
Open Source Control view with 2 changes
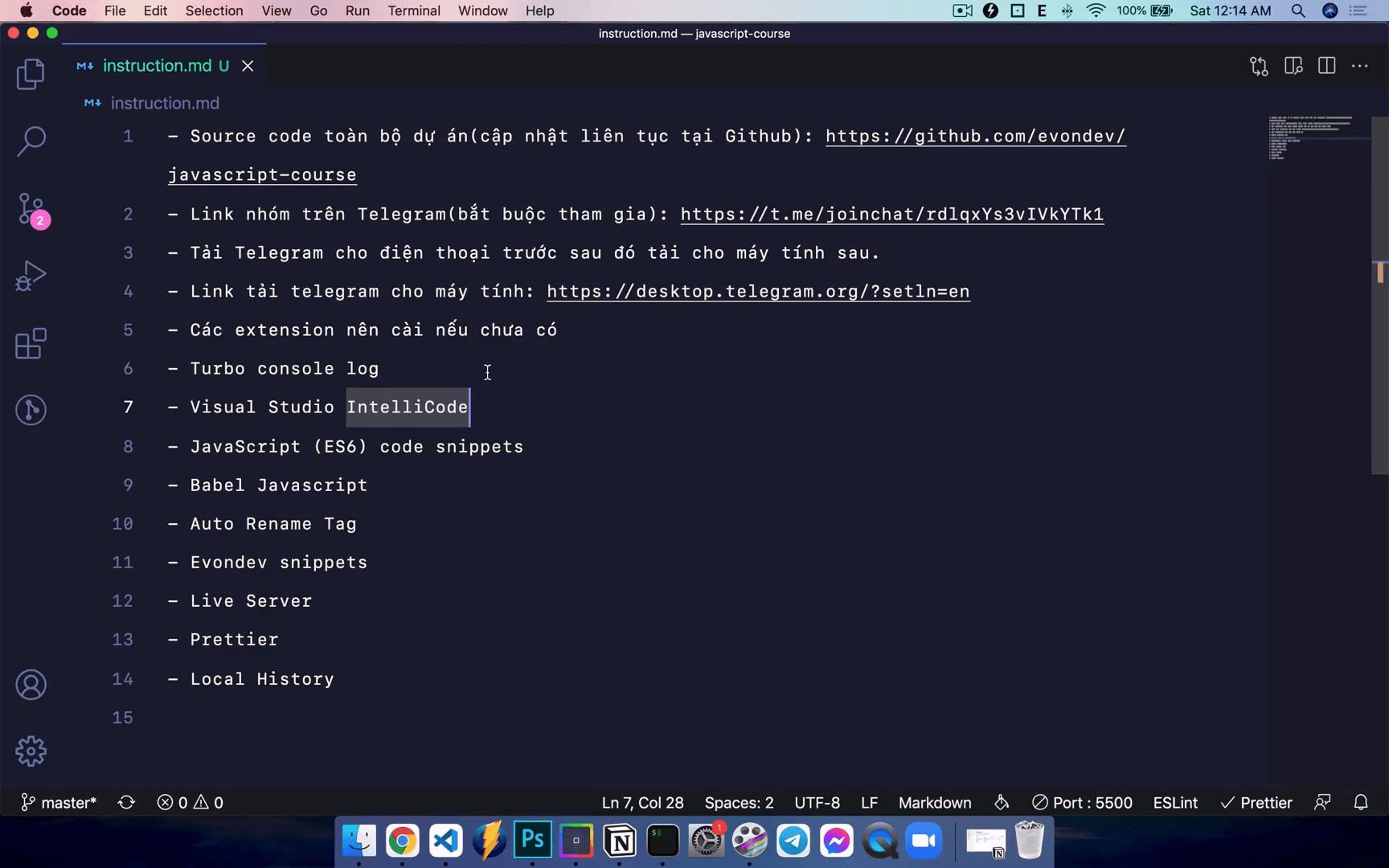click(31, 210)
